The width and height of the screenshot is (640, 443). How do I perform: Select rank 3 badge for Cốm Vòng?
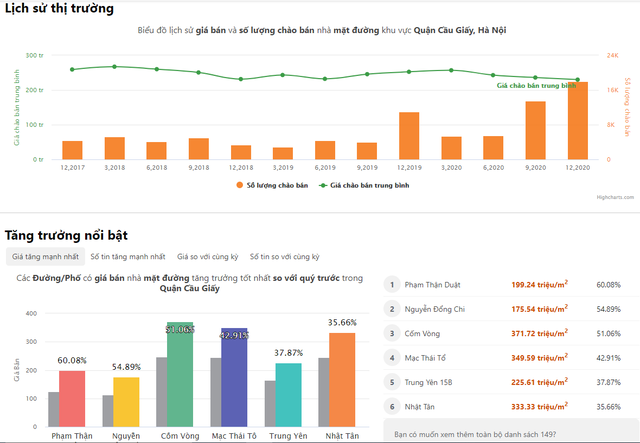[x=392, y=334]
